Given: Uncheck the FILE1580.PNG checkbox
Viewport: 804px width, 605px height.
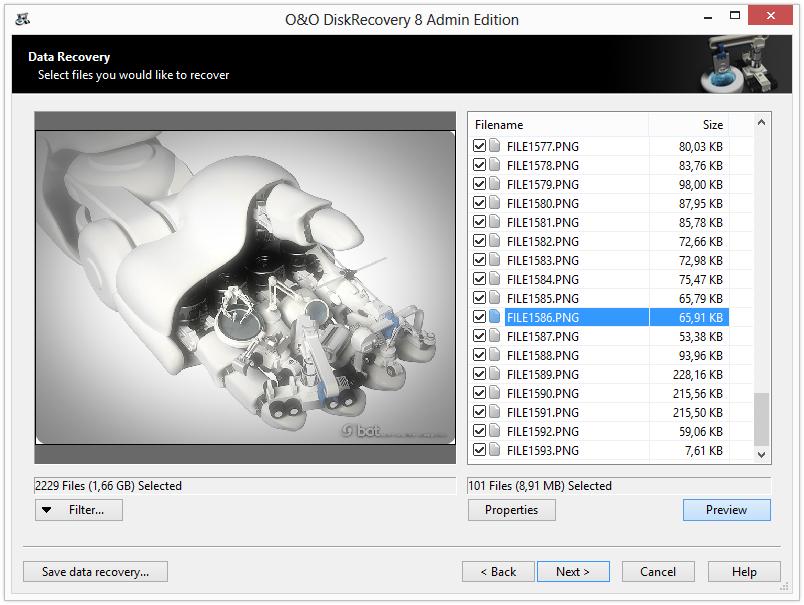Looking at the screenshot, I should coord(479,203).
